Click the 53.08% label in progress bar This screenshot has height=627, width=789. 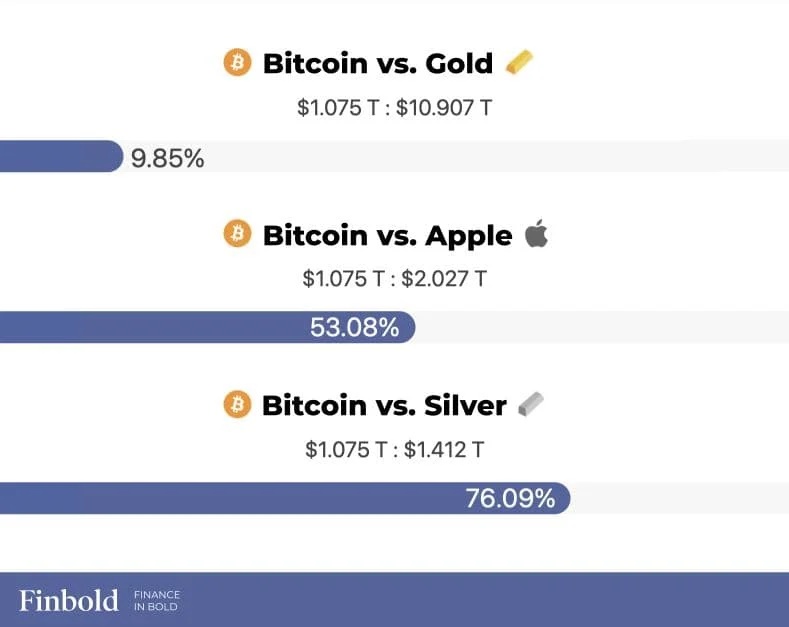click(x=355, y=327)
